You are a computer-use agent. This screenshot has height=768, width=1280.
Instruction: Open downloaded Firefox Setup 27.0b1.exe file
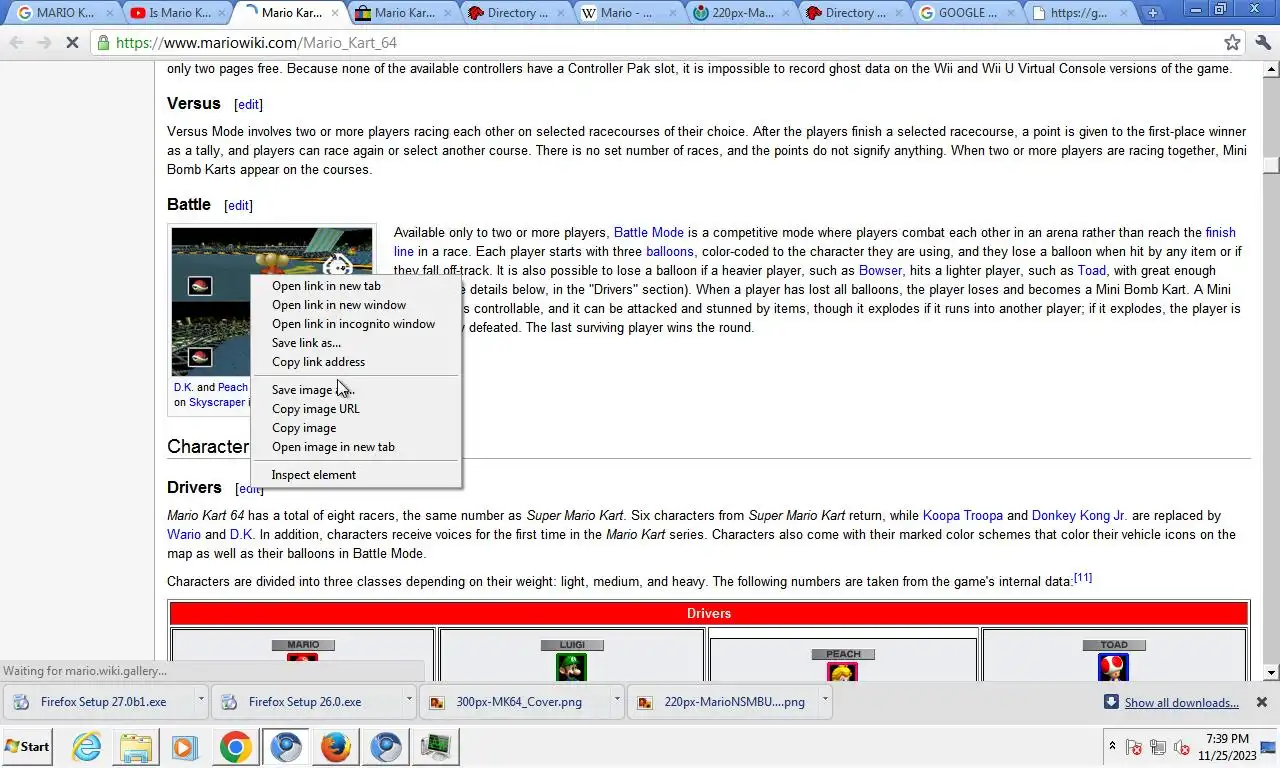pos(97,701)
